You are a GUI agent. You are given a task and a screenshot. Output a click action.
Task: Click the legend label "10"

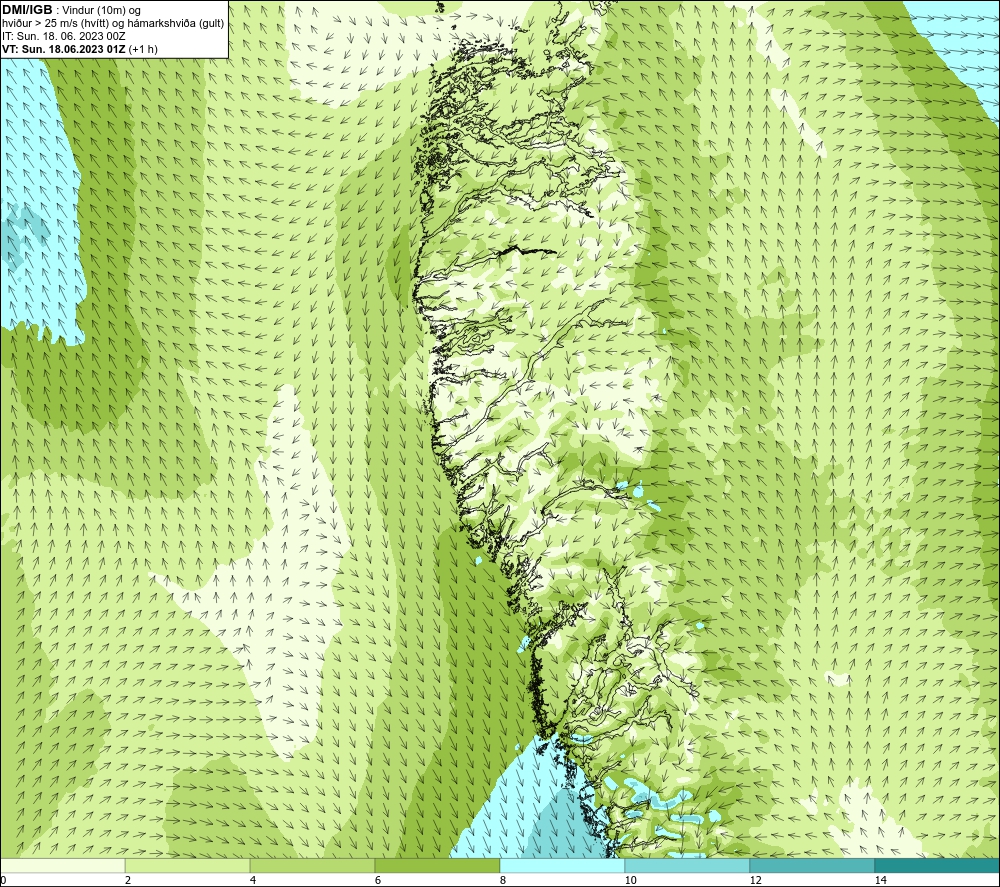coord(630,880)
